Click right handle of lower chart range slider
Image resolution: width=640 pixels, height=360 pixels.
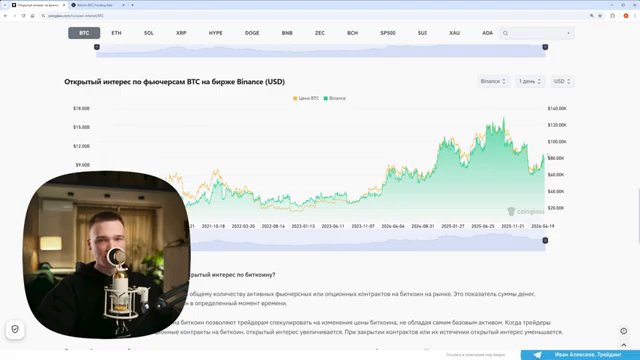tap(545, 240)
